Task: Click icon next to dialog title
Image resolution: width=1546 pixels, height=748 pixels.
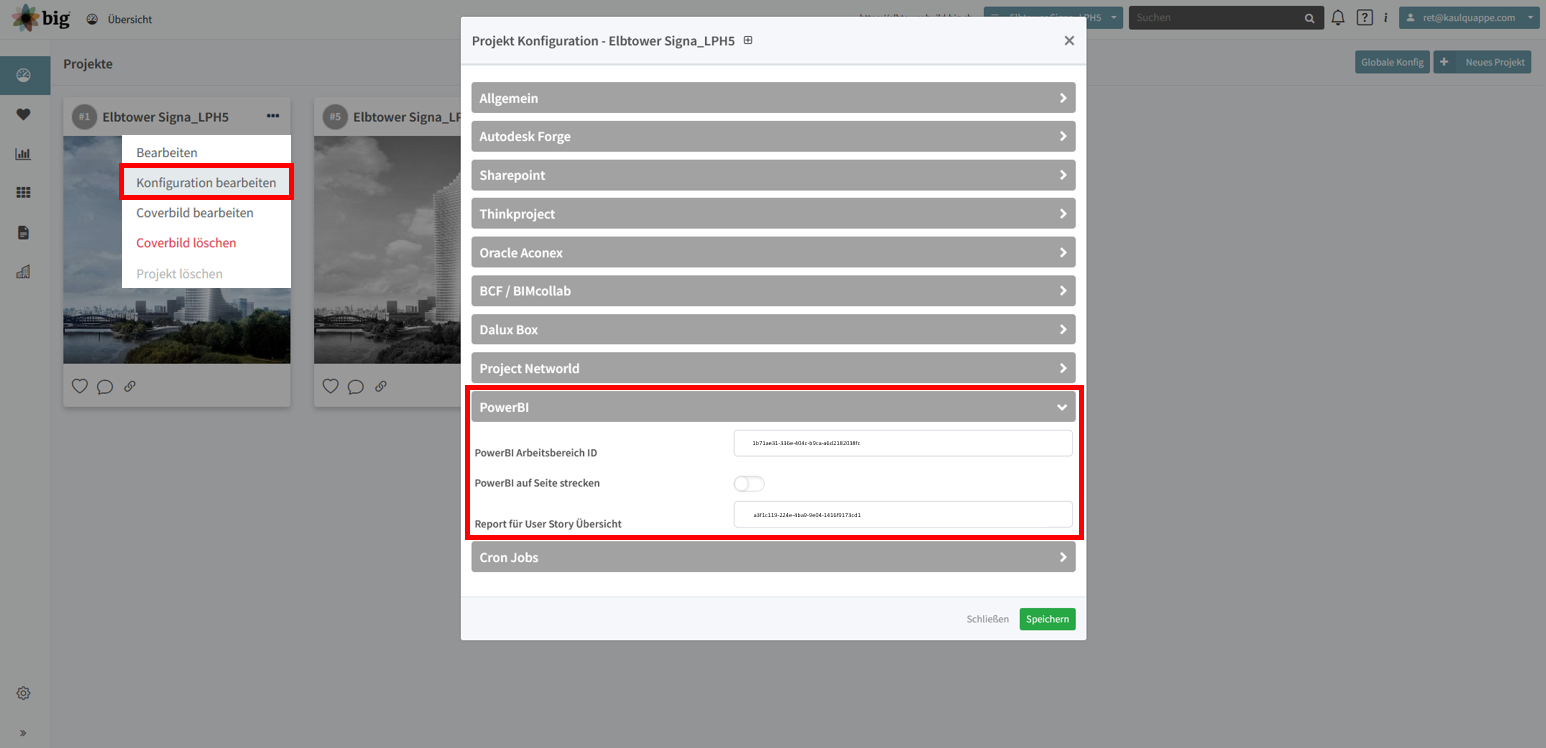Action: [748, 41]
